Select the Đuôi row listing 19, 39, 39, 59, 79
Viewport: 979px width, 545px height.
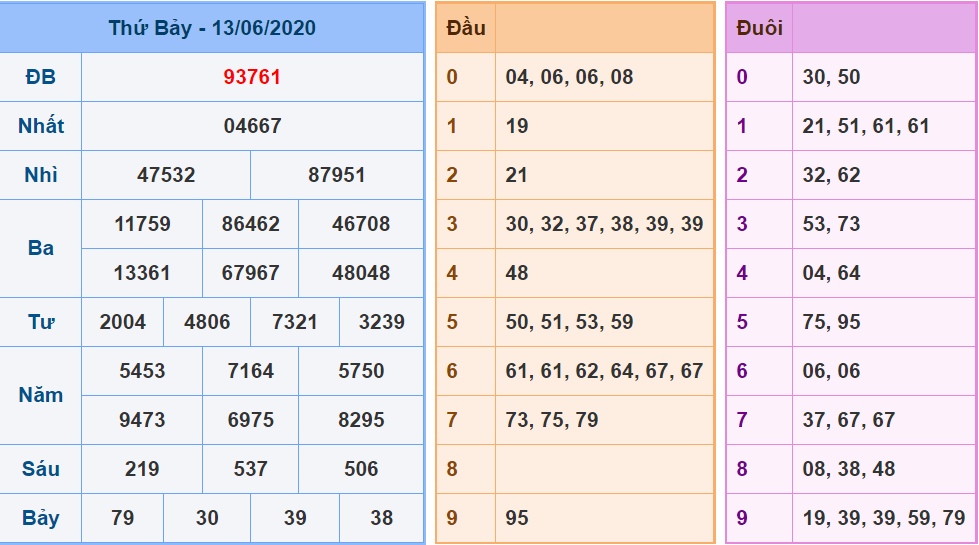coord(883,518)
